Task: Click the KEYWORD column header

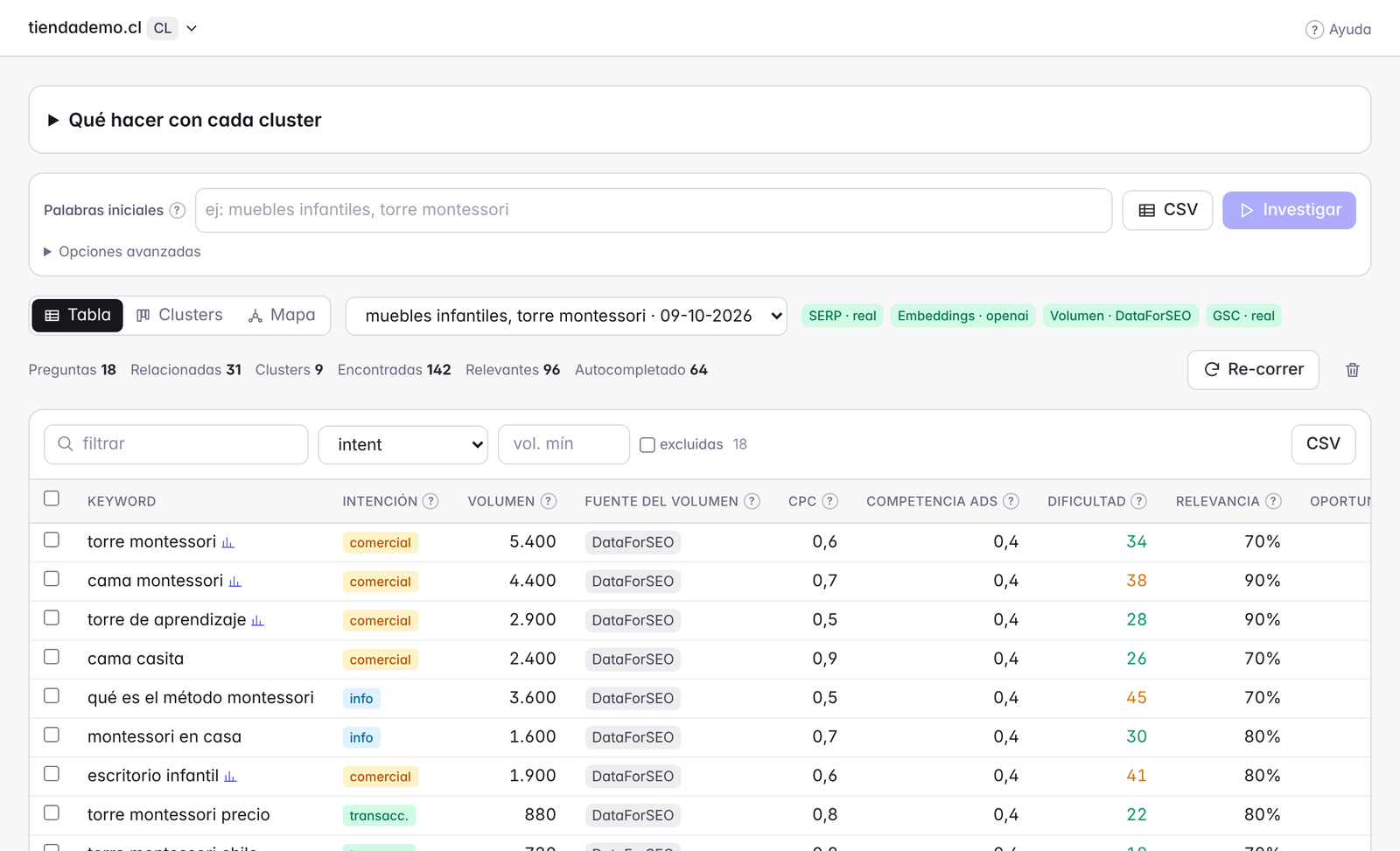Action: coord(122,501)
